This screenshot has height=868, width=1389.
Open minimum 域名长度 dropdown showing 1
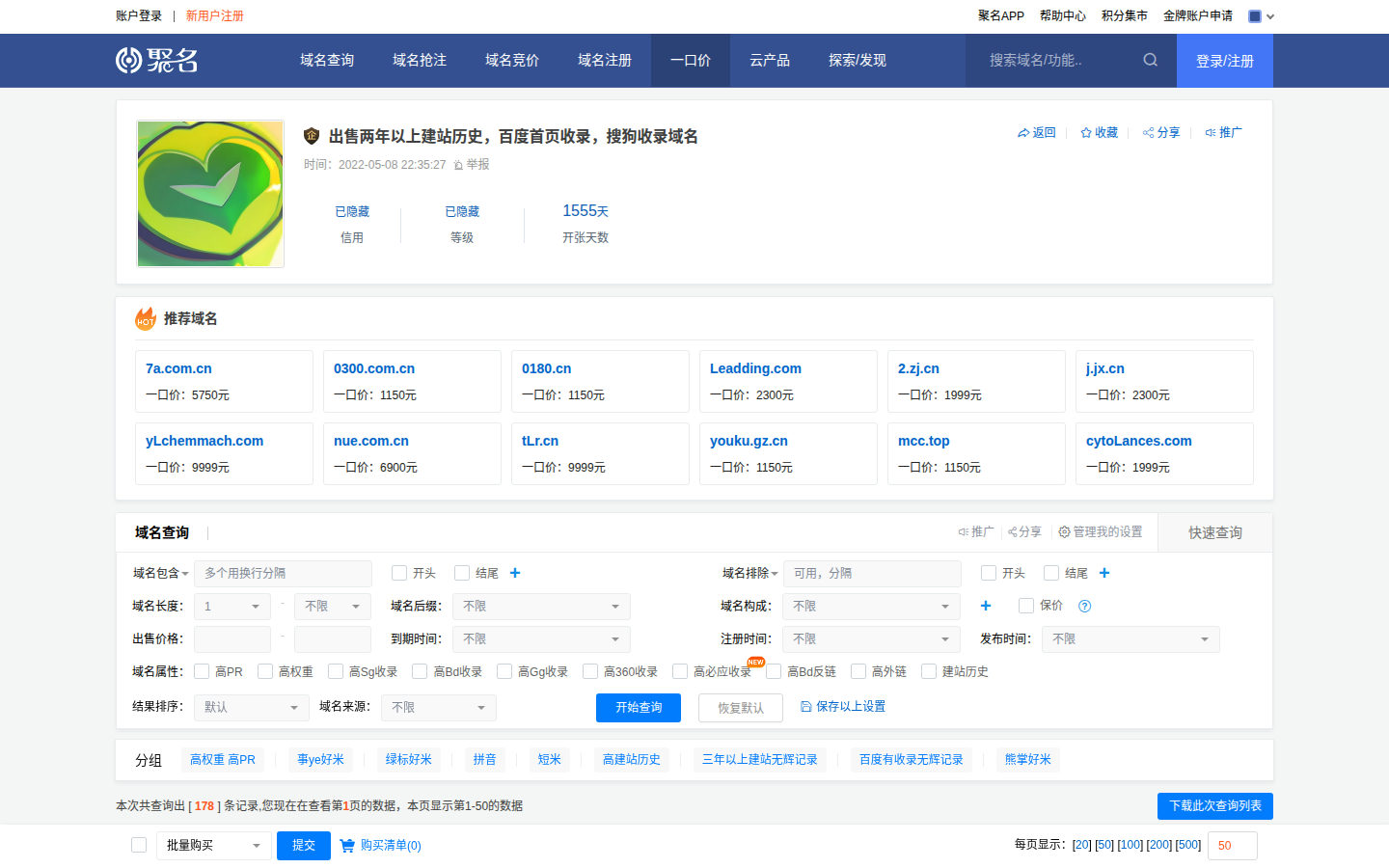point(232,607)
